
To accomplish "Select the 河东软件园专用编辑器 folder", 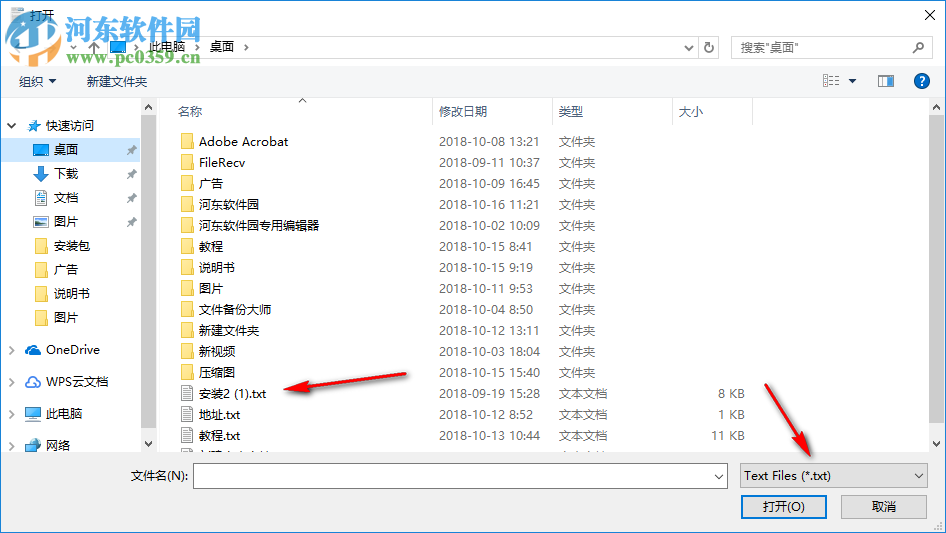I will [x=259, y=226].
